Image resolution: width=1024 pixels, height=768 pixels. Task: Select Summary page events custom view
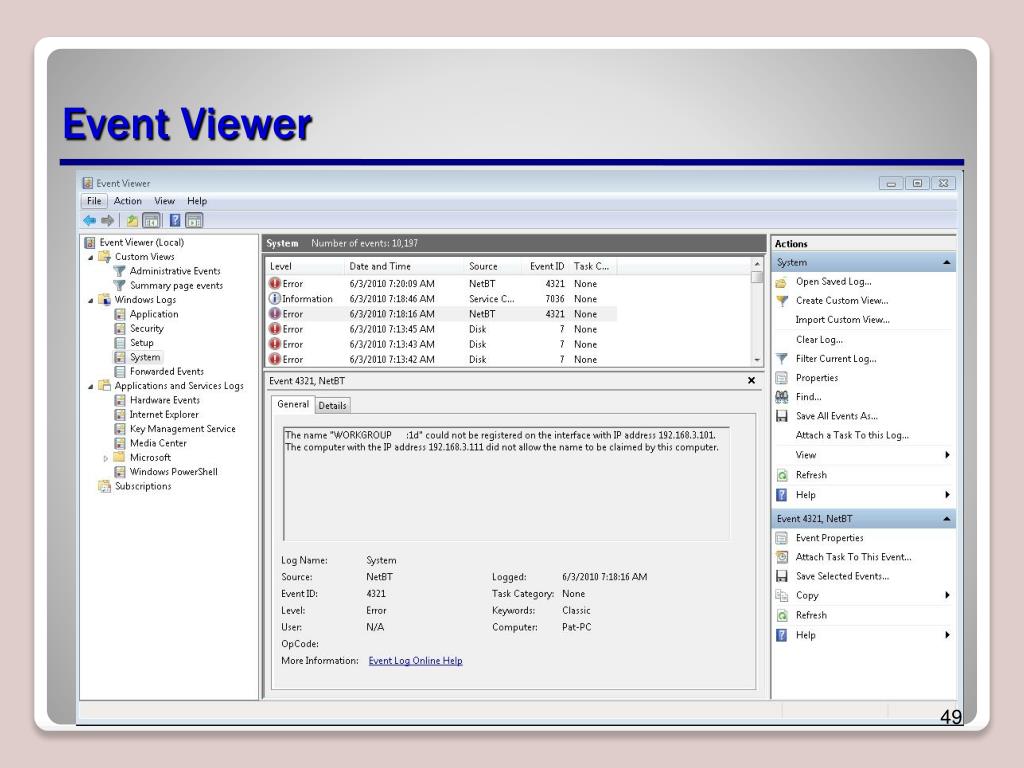coord(176,285)
